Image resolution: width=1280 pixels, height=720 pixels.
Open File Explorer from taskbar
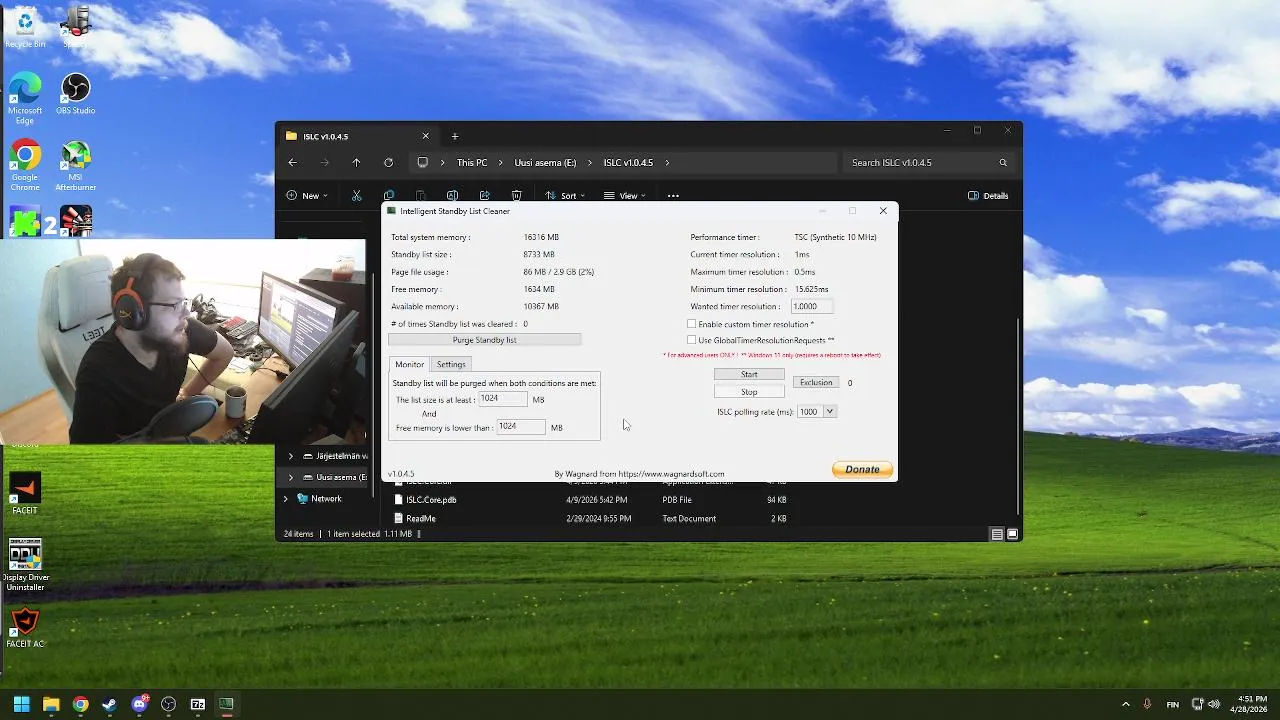[51, 704]
